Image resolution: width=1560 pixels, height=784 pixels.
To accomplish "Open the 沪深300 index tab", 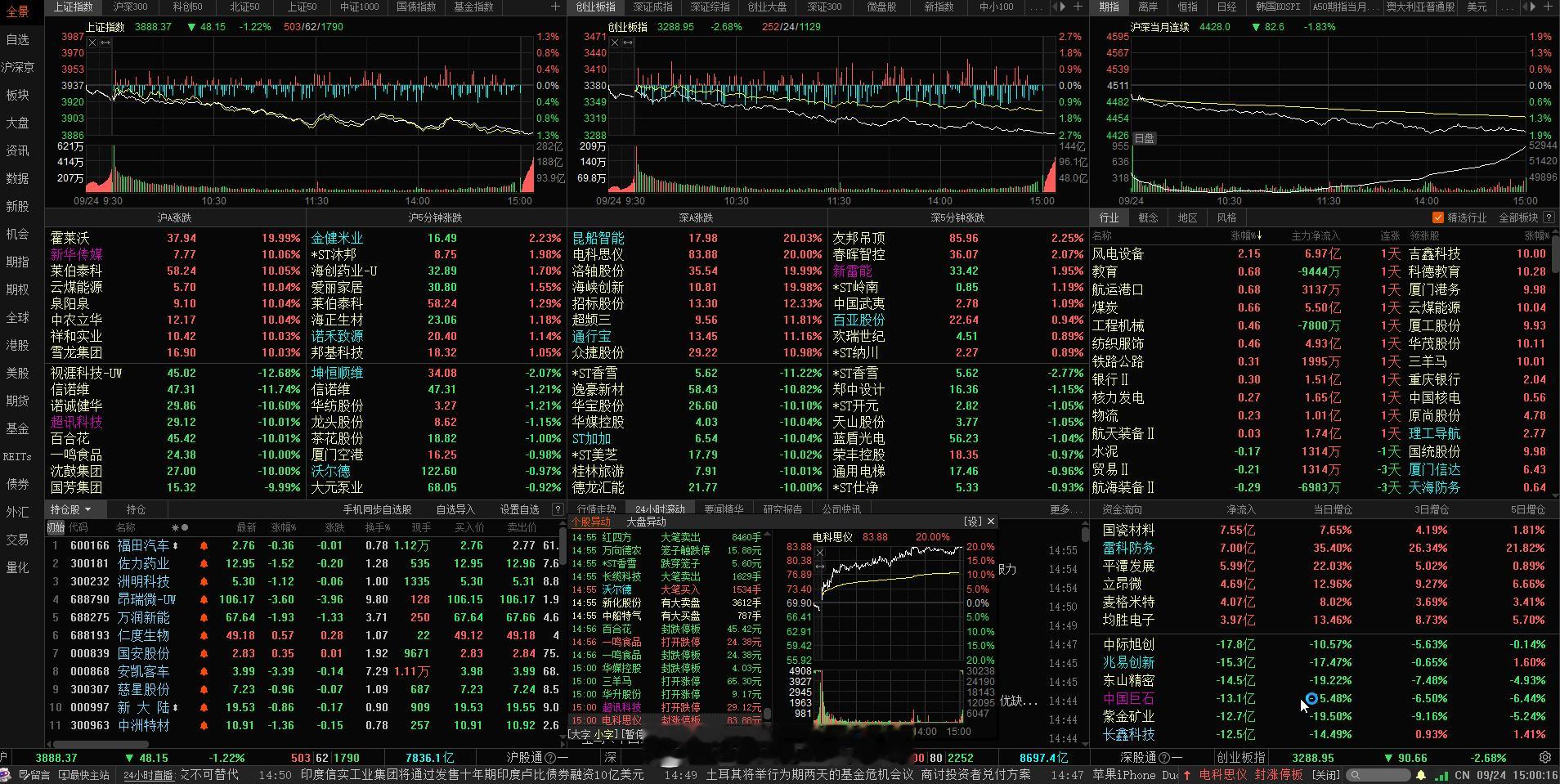I will (131, 7).
